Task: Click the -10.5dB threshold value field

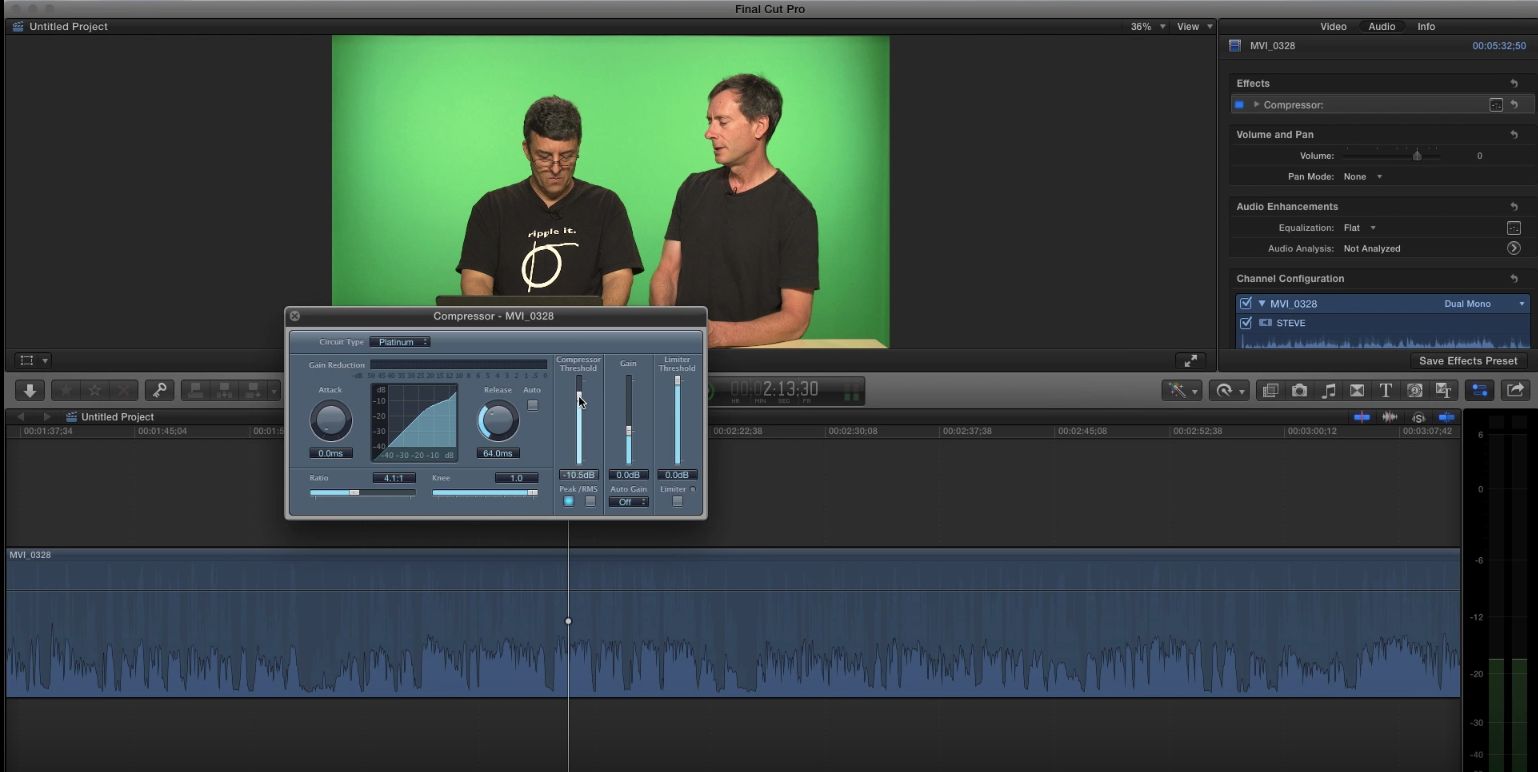Action: pos(578,475)
